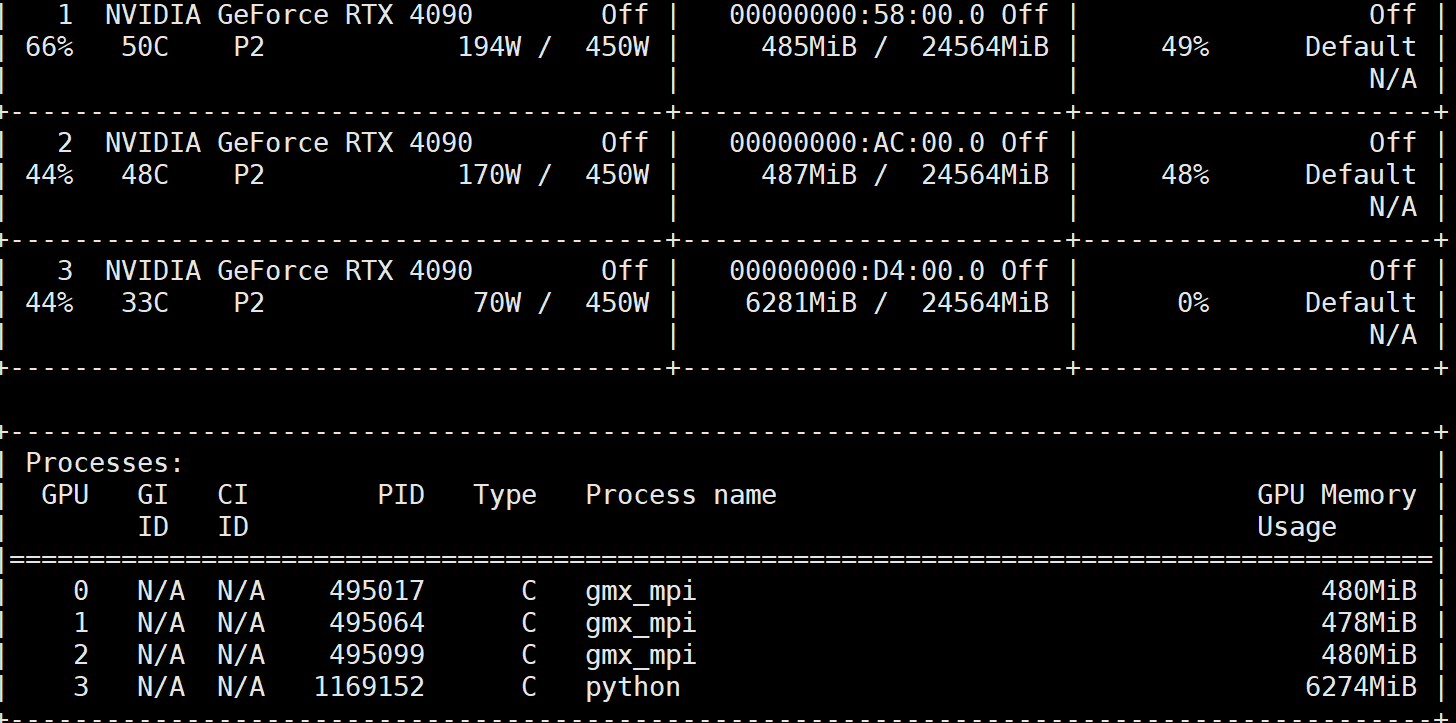Click the 'Processes:' heading
This screenshot has width=1456, height=723.
[x=105, y=463]
